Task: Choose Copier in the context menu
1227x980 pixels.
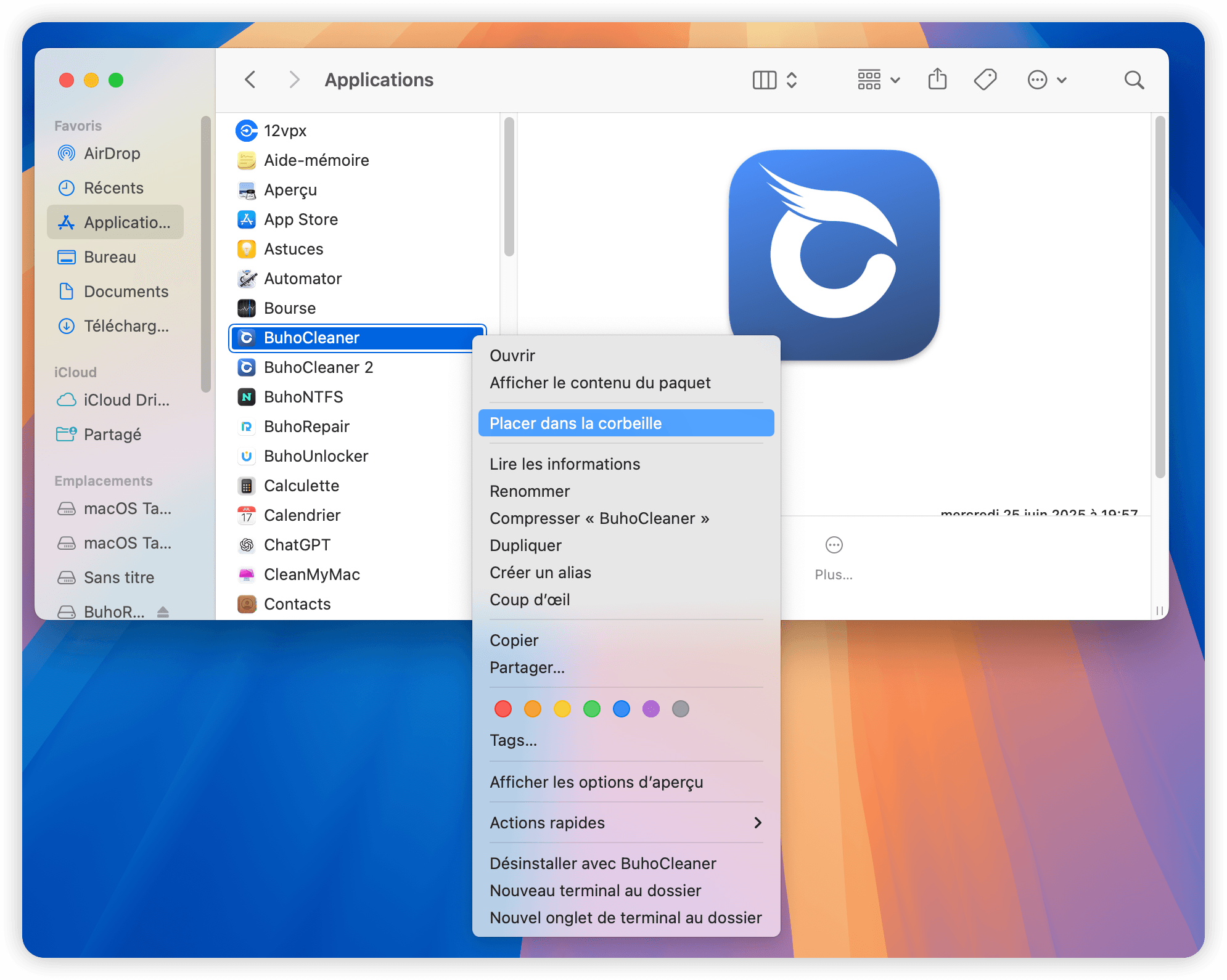Action: click(x=626, y=640)
